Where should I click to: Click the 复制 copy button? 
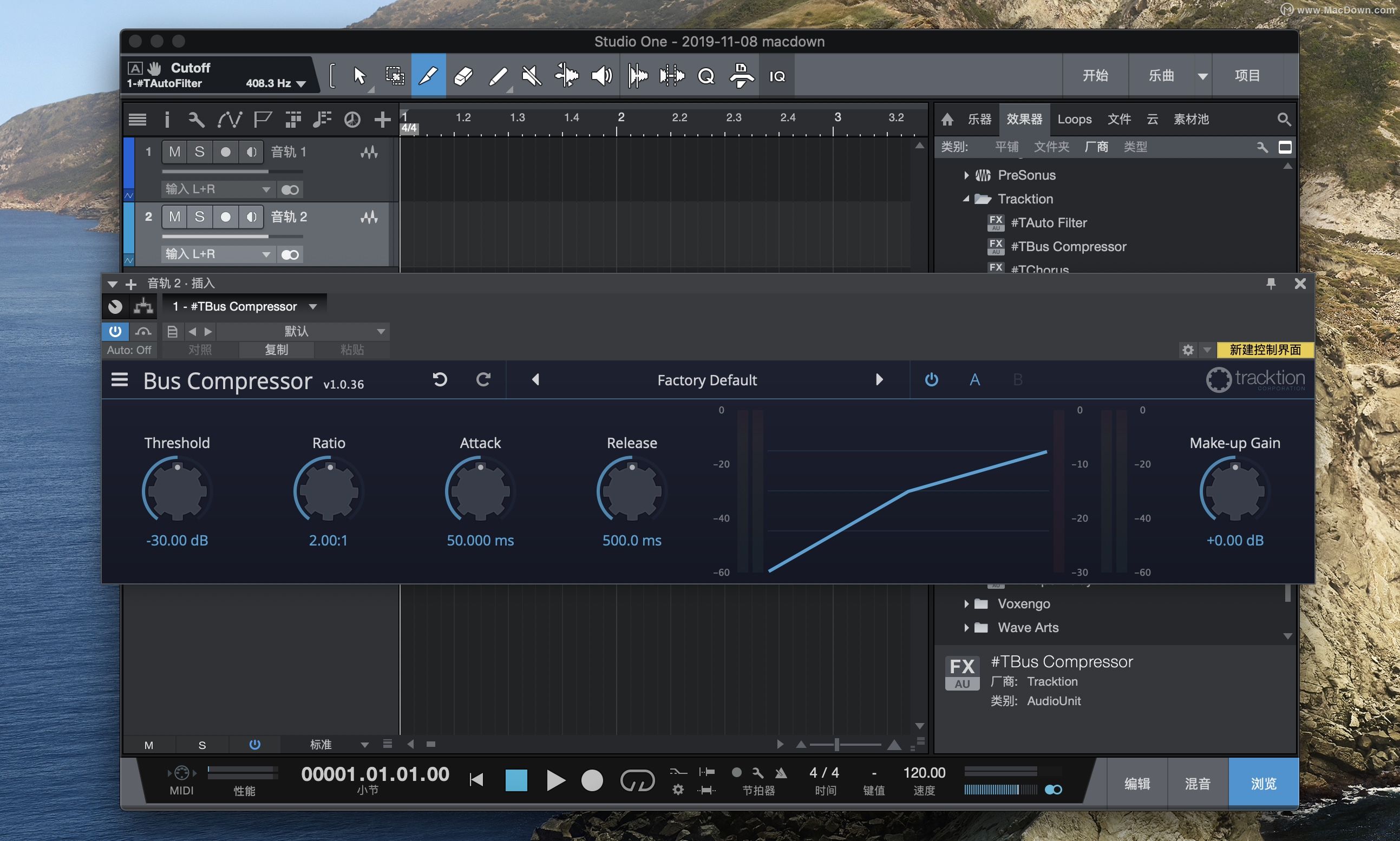pos(277,350)
